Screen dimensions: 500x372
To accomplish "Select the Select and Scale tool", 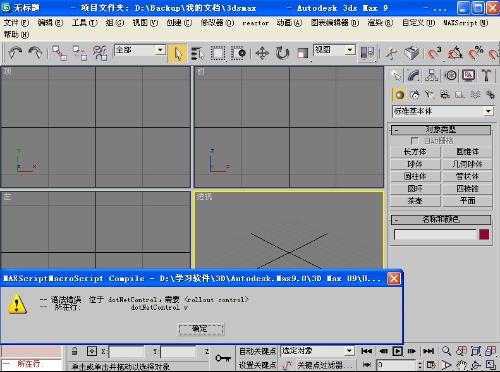I will coord(303,53).
